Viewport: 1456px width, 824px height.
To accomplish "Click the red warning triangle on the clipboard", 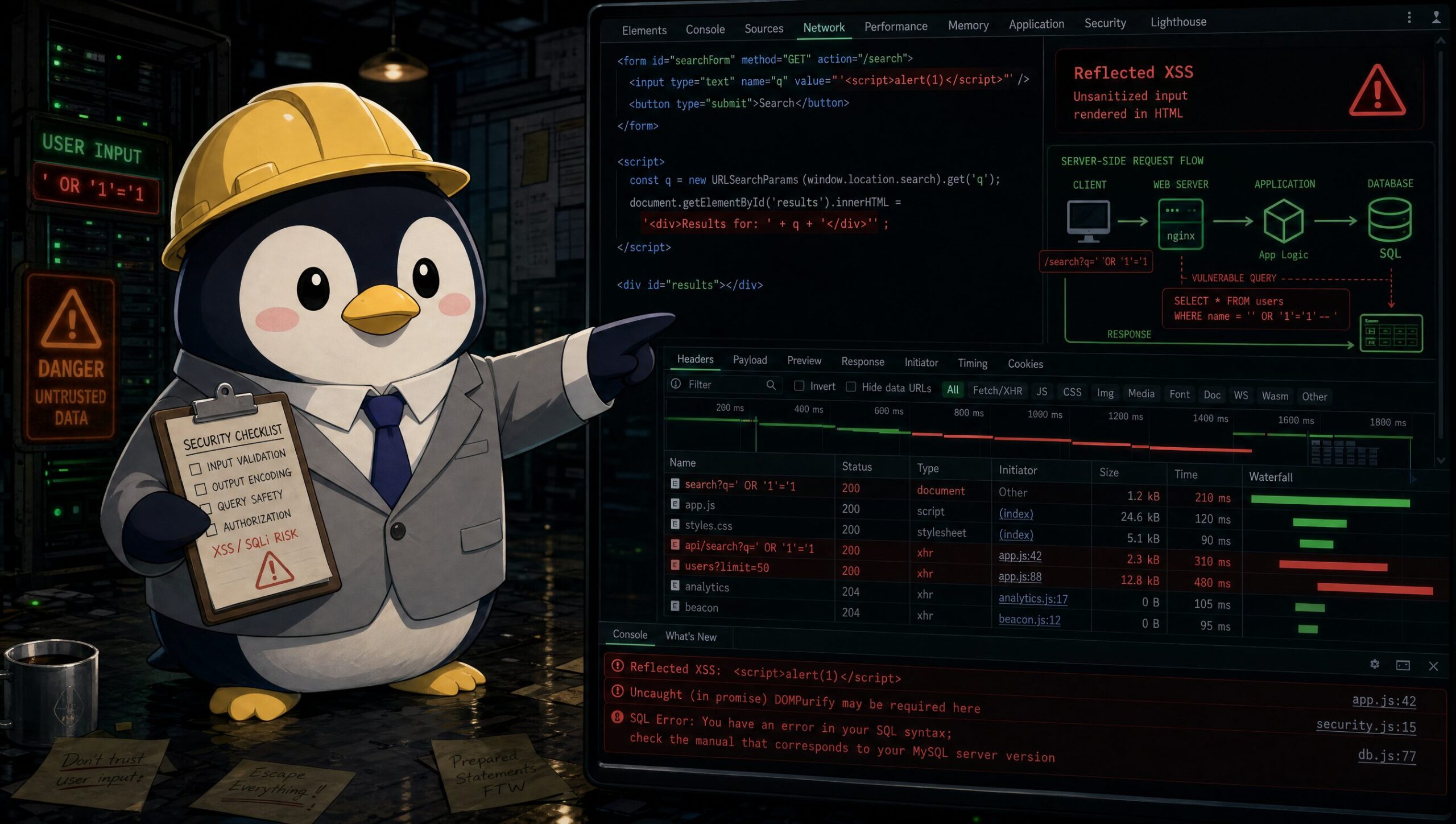I will point(274,571).
